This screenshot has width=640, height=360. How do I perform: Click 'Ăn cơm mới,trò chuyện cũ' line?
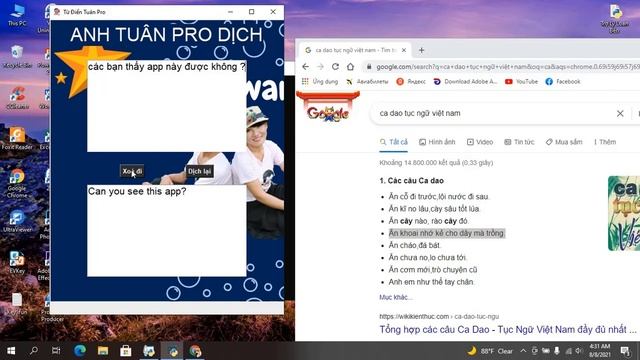433,269
